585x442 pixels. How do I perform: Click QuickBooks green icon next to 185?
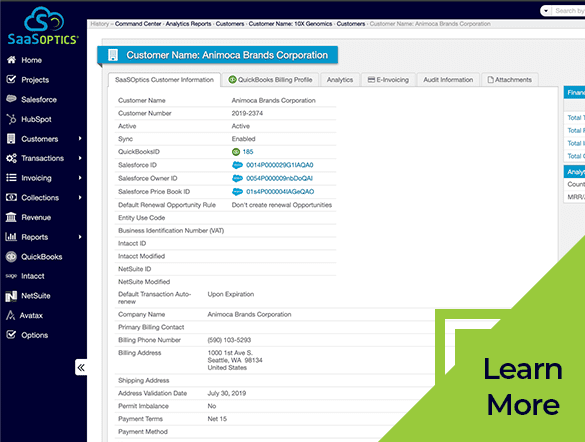coord(236,152)
